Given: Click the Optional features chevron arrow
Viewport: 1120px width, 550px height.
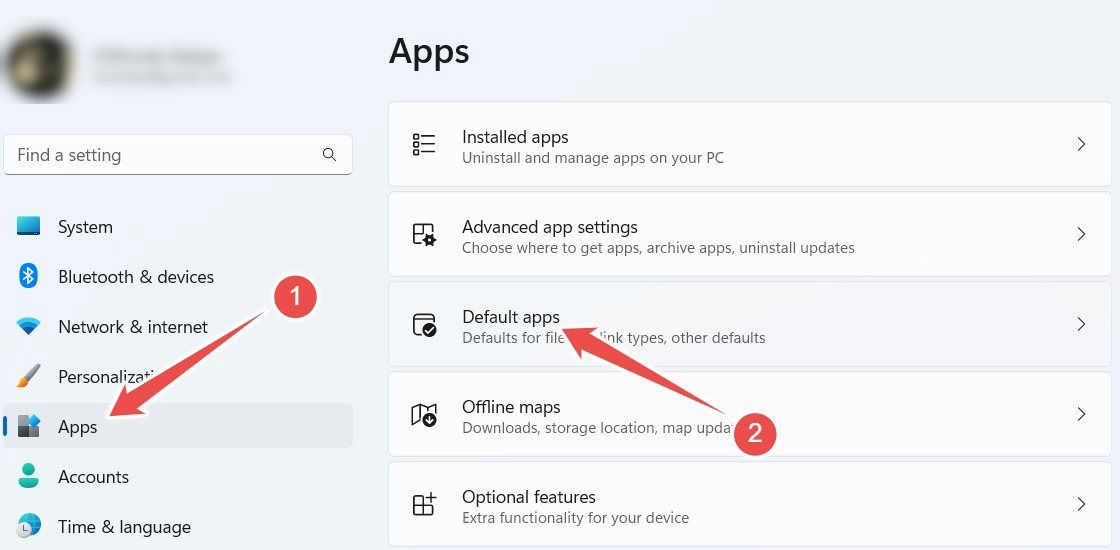Looking at the screenshot, I should pos(1081,504).
